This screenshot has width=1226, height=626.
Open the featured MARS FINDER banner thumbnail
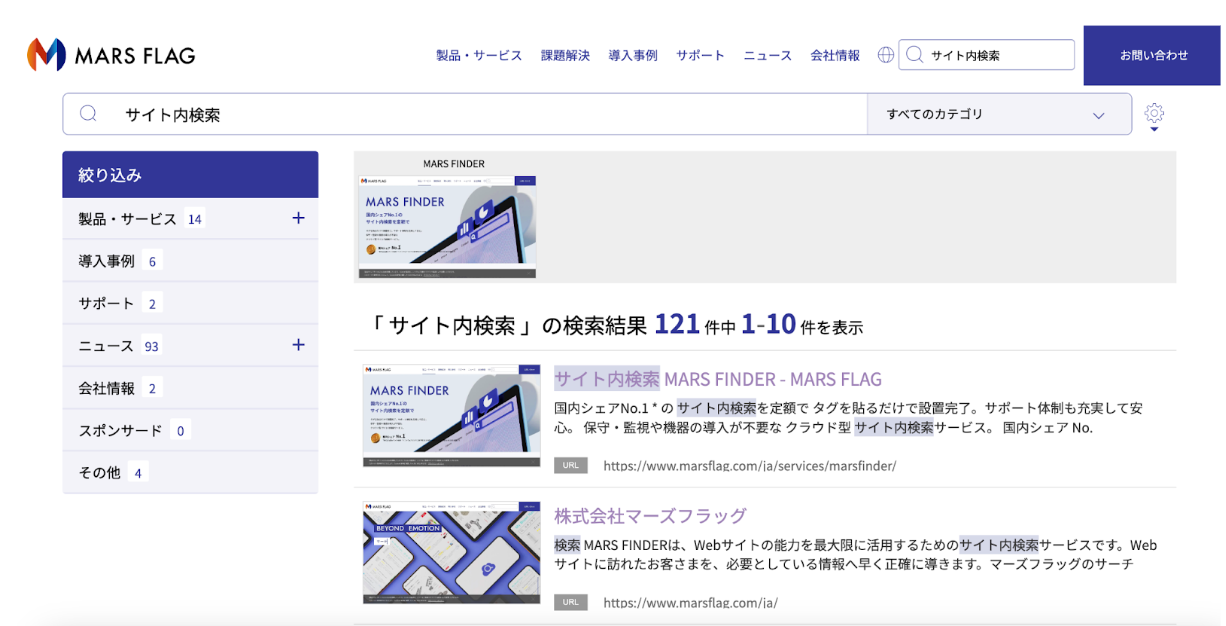click(446, 227)
